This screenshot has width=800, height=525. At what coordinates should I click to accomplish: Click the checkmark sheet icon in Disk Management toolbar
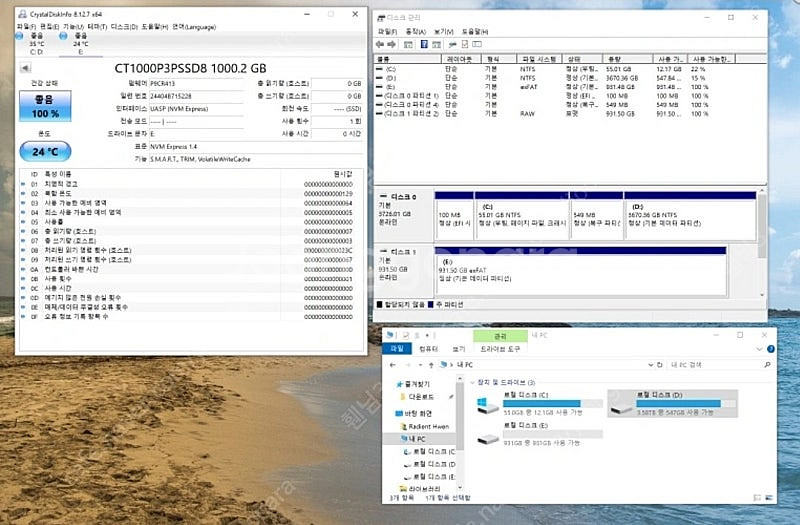[465, 44]
